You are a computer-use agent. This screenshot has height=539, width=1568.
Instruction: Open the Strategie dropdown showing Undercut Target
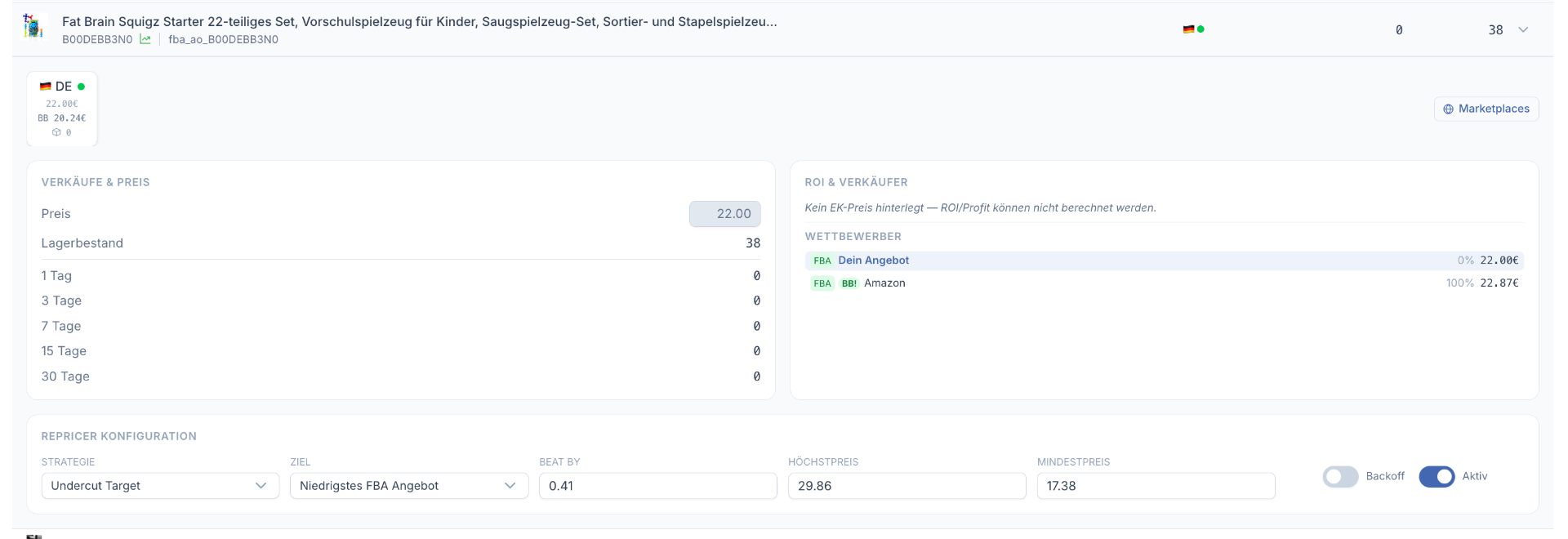click(x=160, y=486)
